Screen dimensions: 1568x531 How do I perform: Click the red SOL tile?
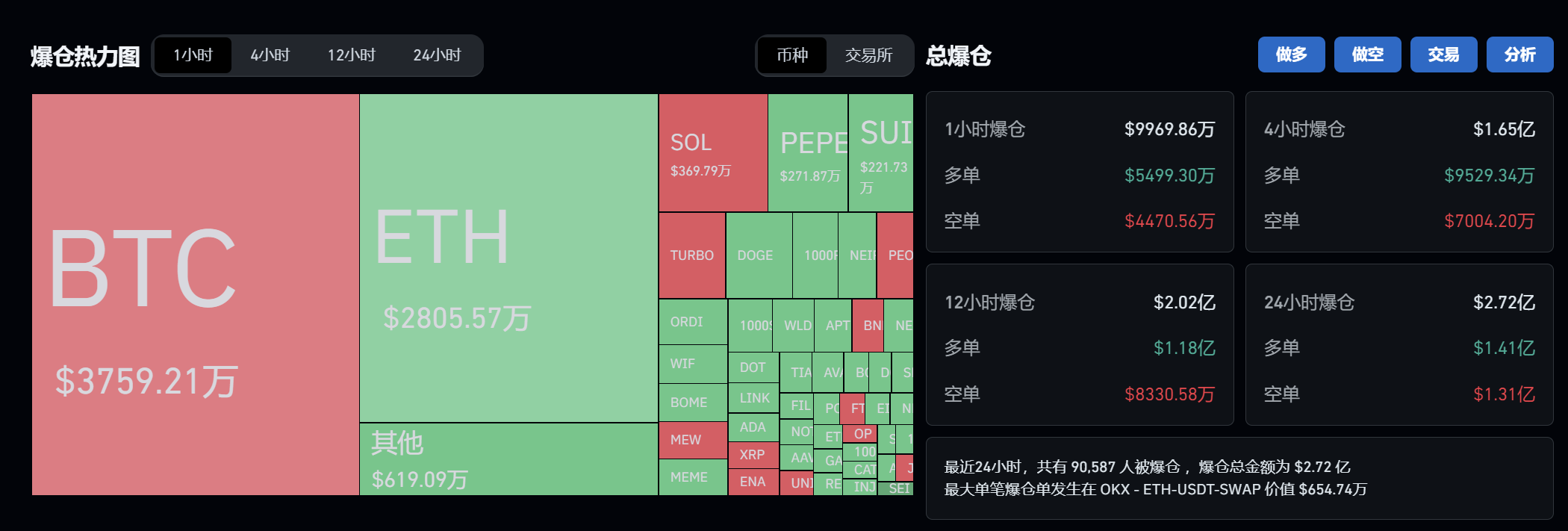(x=713, y=153)
